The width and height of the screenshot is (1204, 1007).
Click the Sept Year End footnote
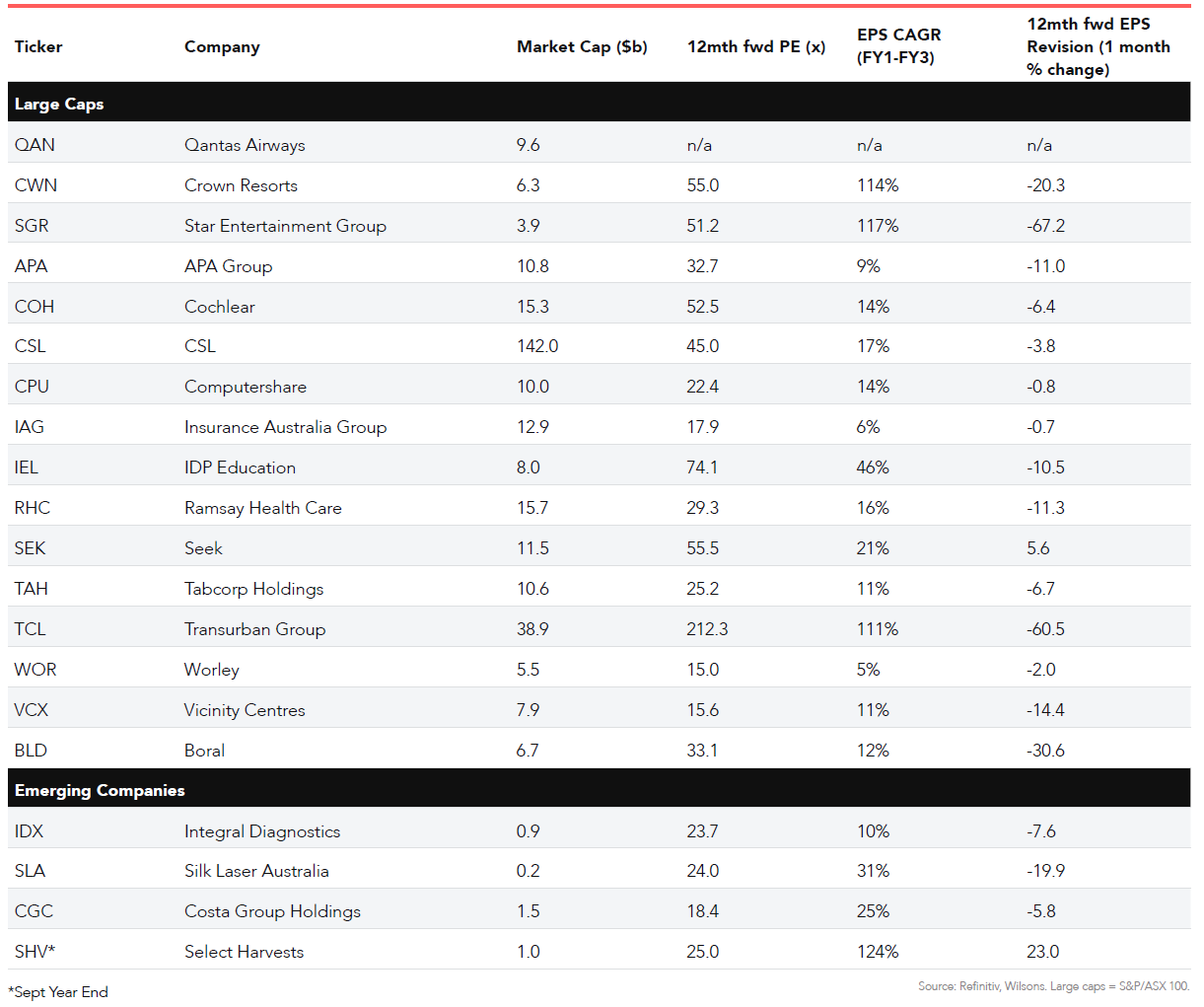[x=58, y=992]
